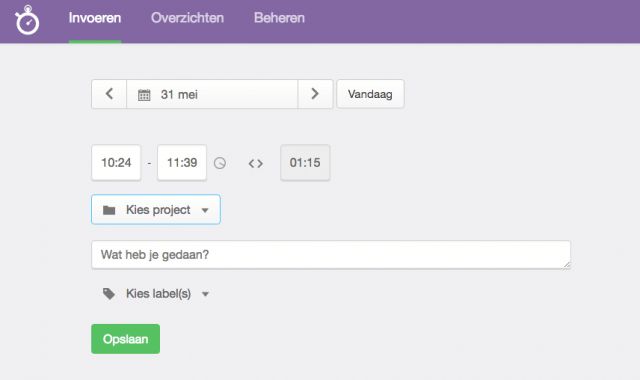Click the tag icon beside Kies label(s)

coord(109,293)
